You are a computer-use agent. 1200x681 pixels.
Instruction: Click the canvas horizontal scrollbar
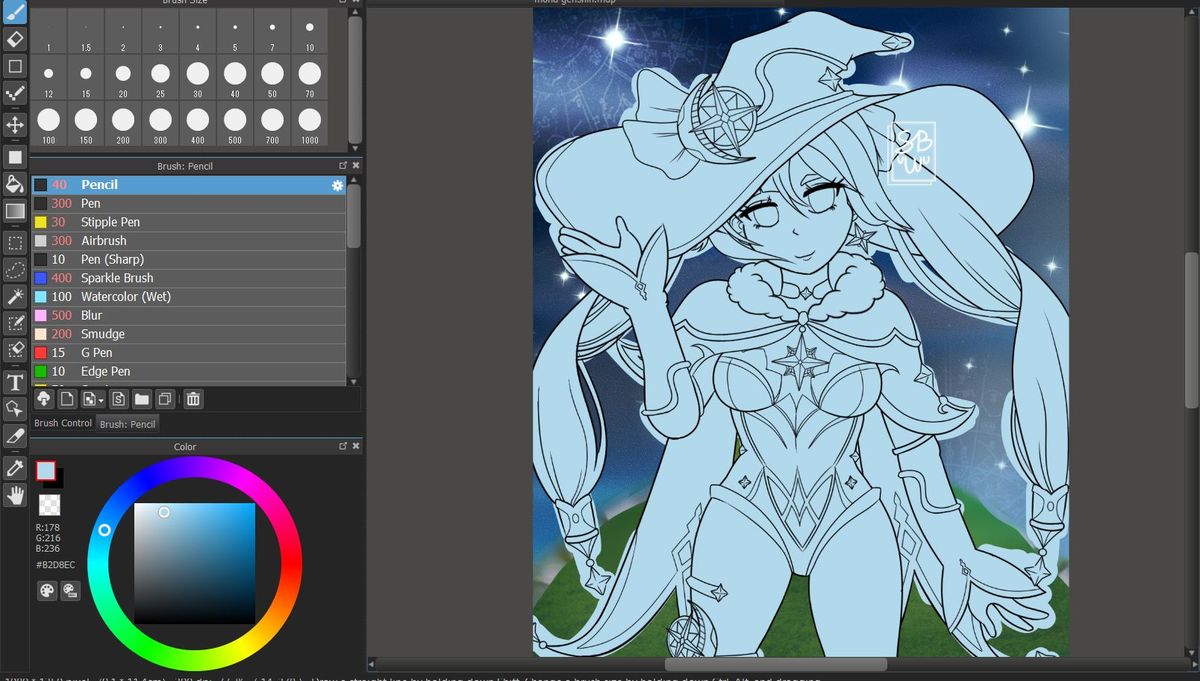point(775,664)
